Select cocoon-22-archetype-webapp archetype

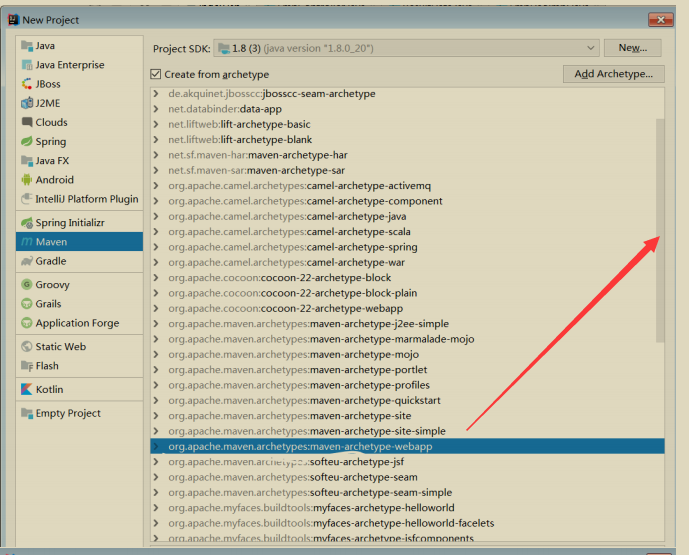coord(407,308)
